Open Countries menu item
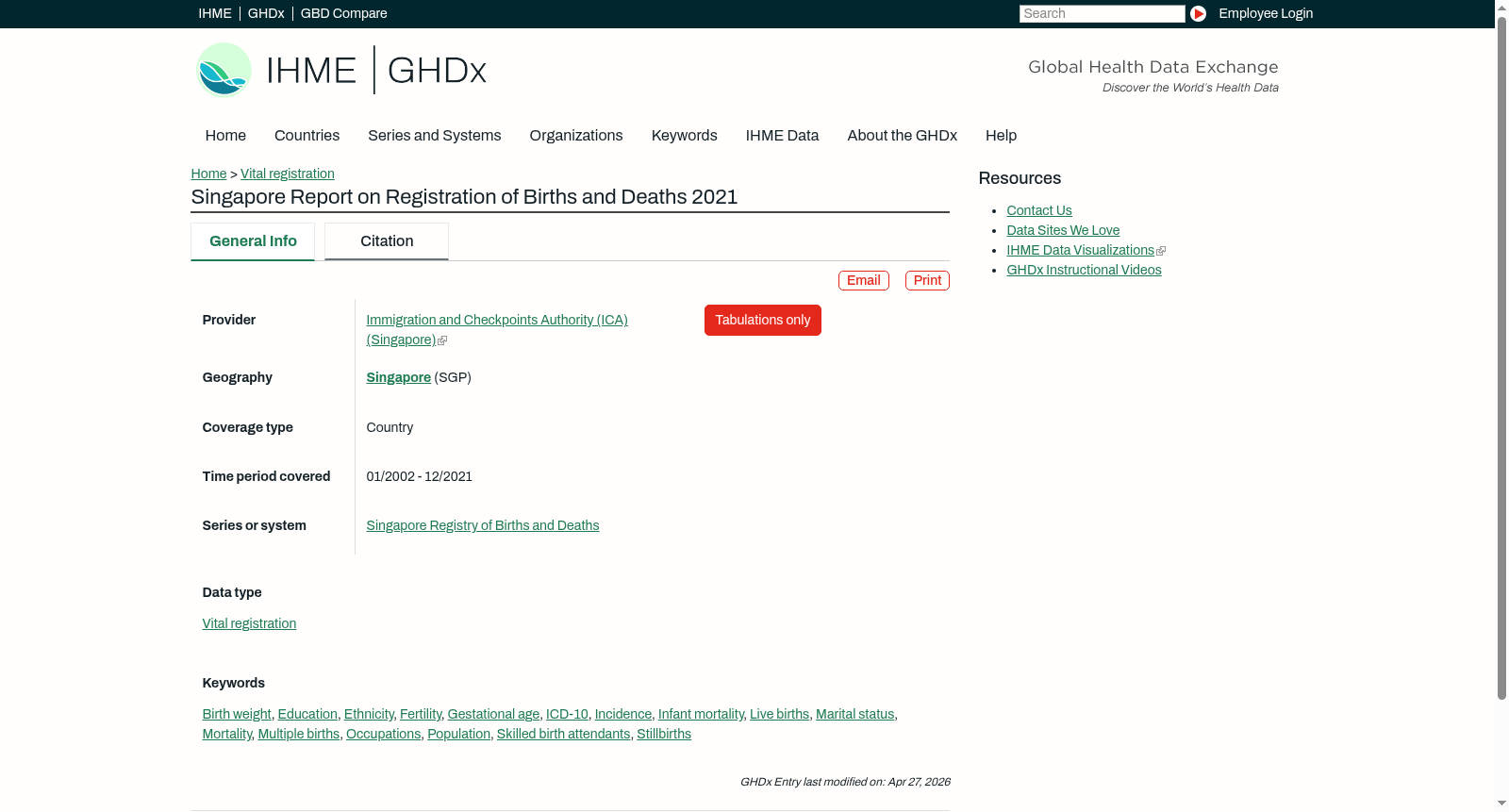 pyautogui.click(x=307, y=136)
